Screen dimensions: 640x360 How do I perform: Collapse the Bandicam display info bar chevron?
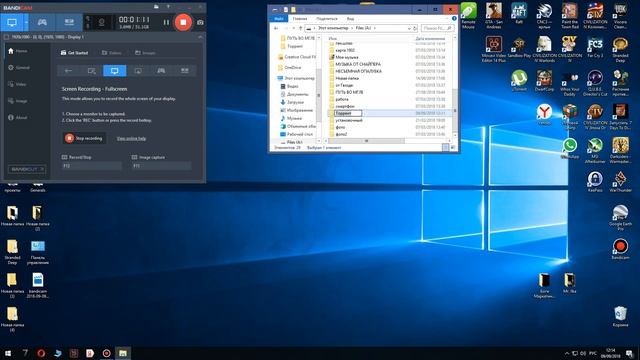[200, 37]
